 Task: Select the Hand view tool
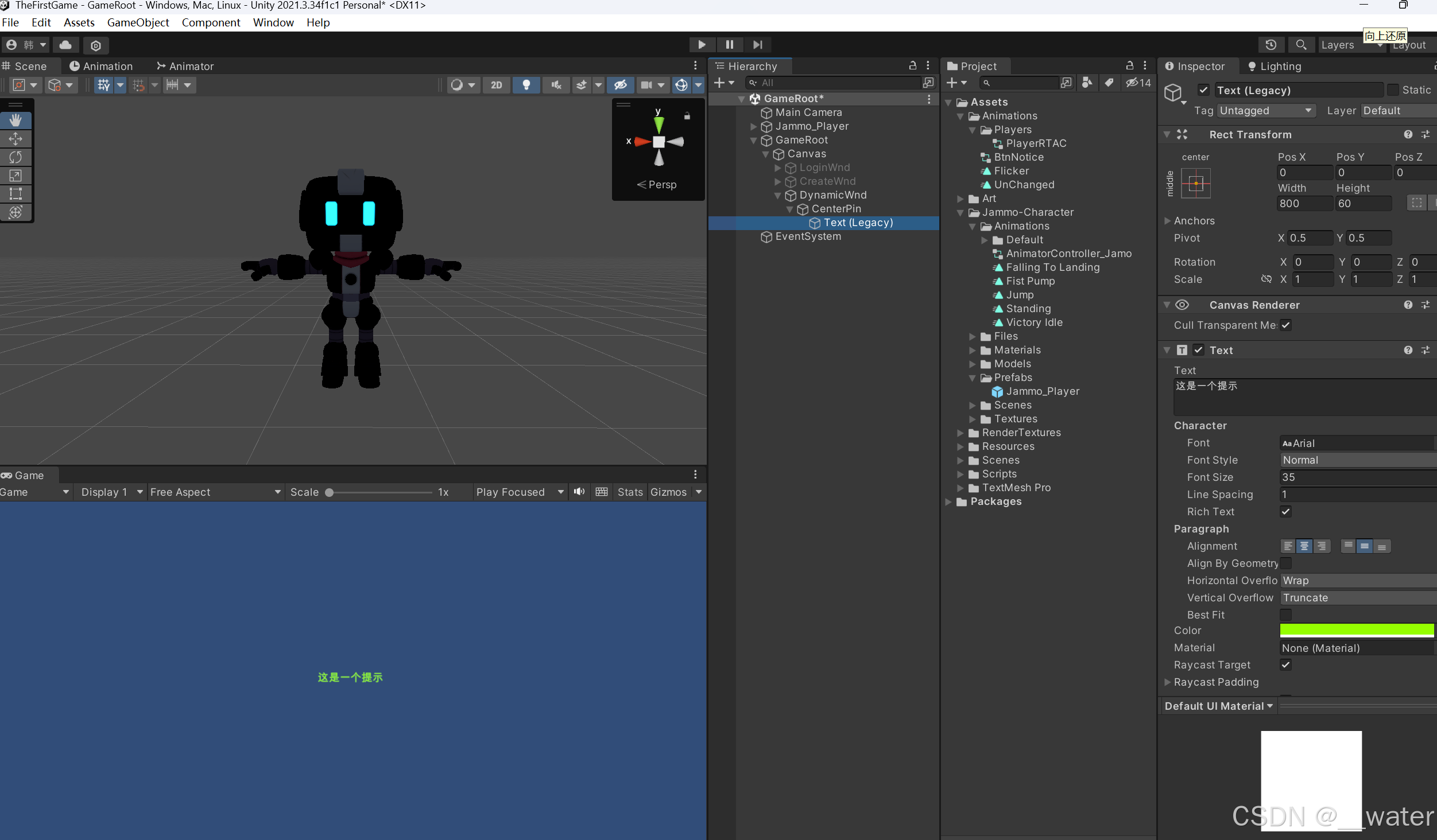click(x=16, y=120)
